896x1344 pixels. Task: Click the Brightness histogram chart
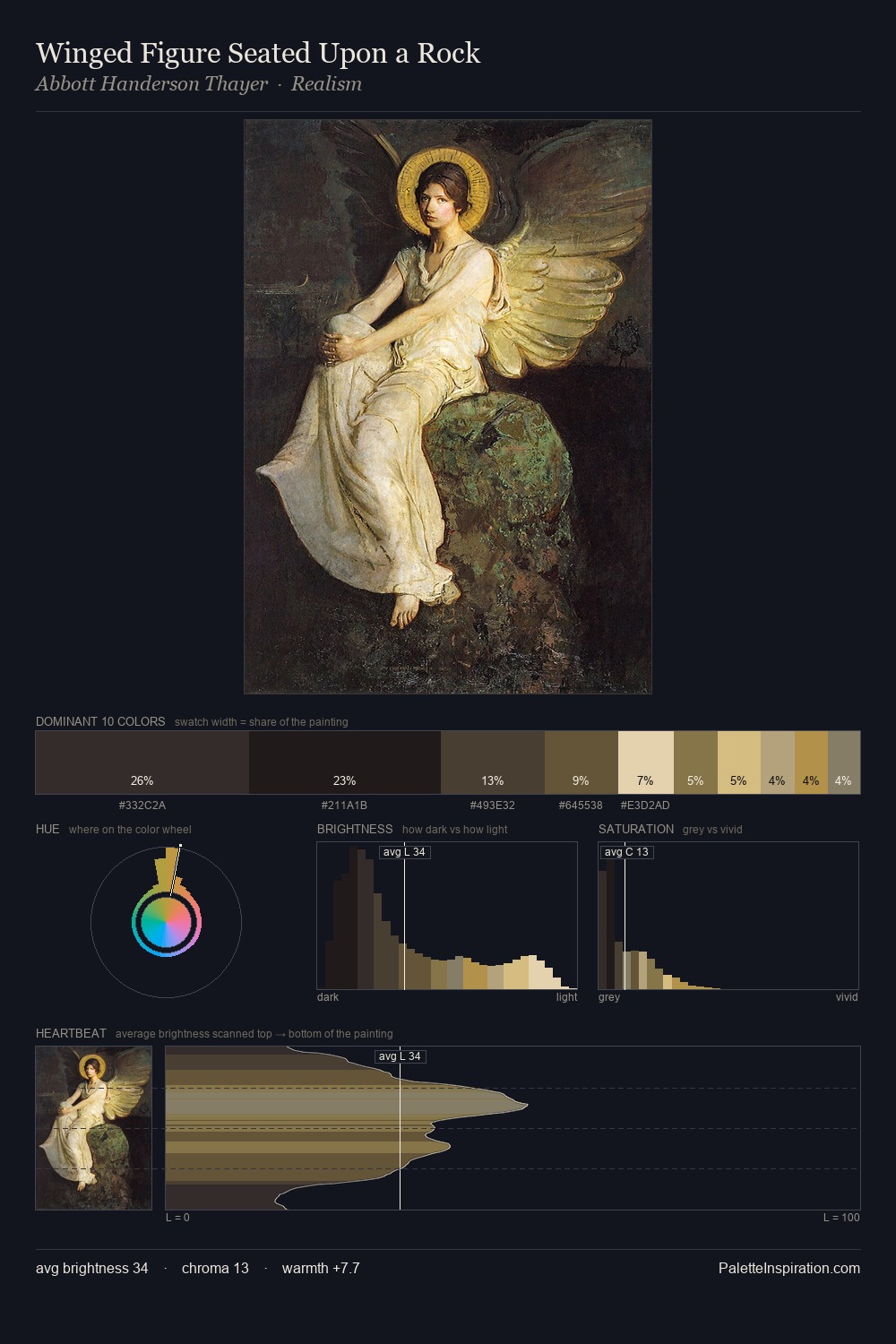[447, 916]
